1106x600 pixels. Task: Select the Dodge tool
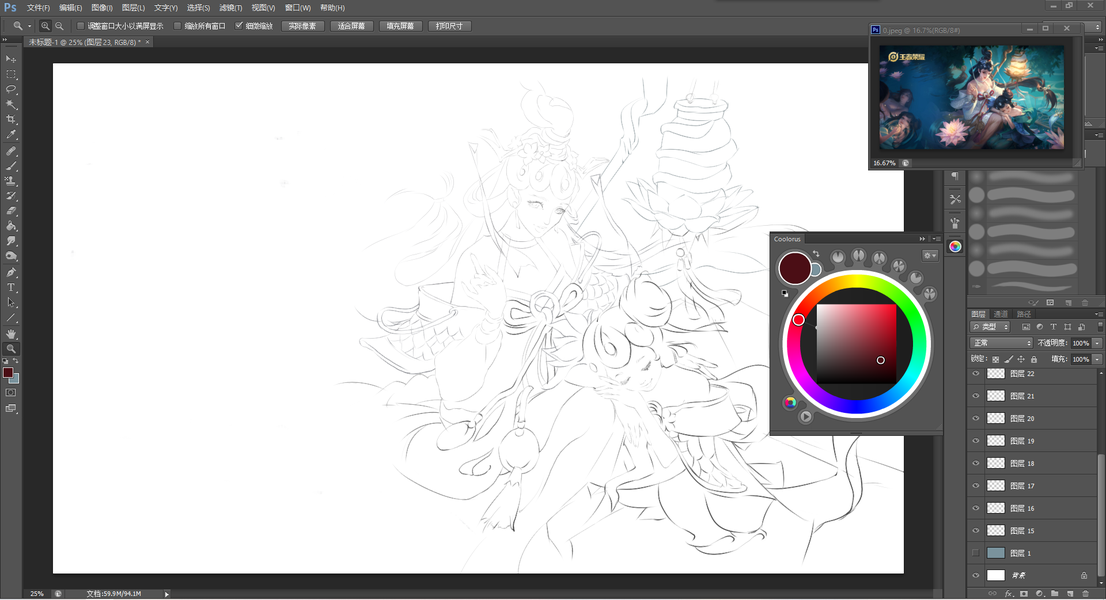point(11,257)
